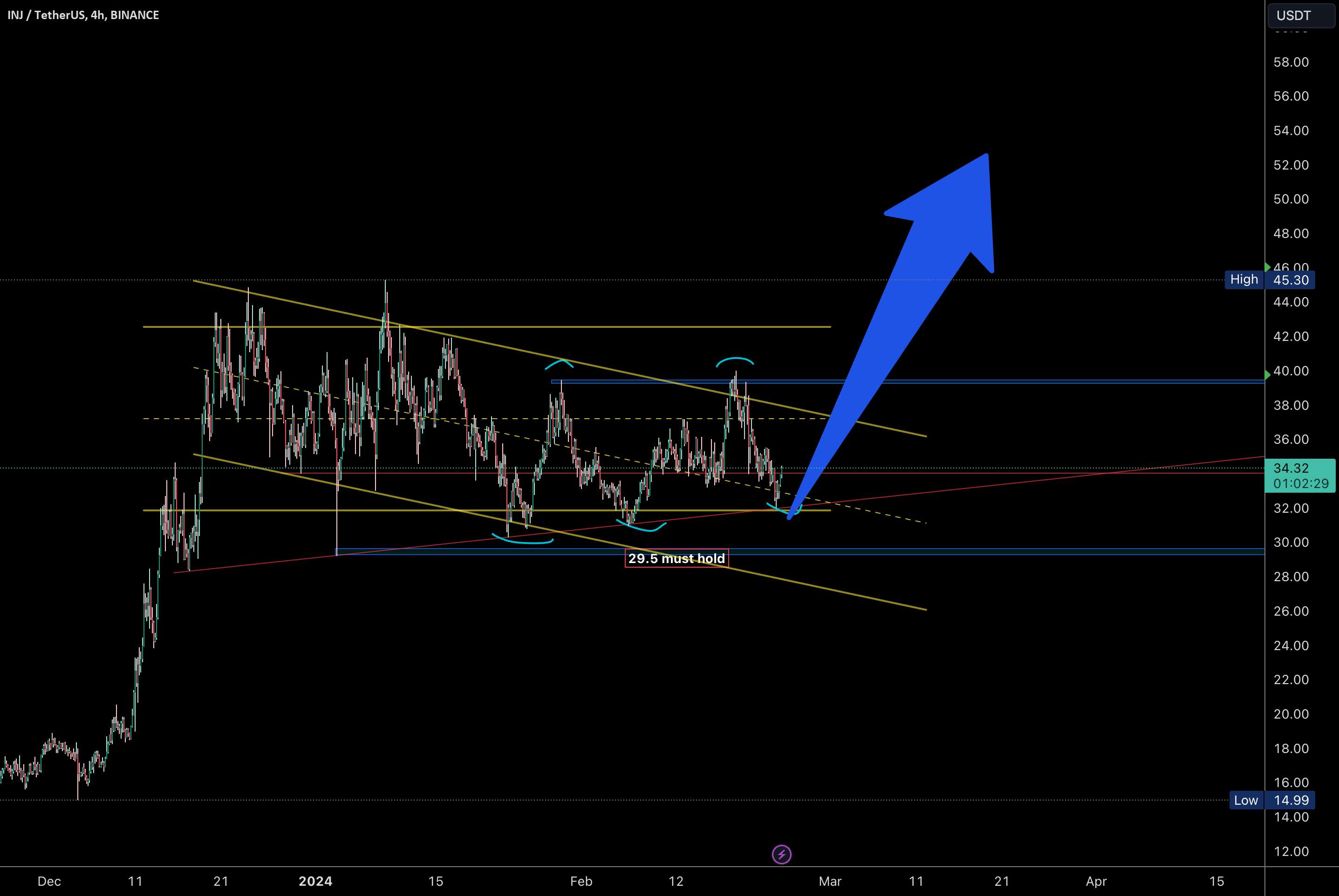The height and width of the screenshot is (896, 1339).
Task: Click the 24.00 price axis value
Action: [x=1291, y=646]
